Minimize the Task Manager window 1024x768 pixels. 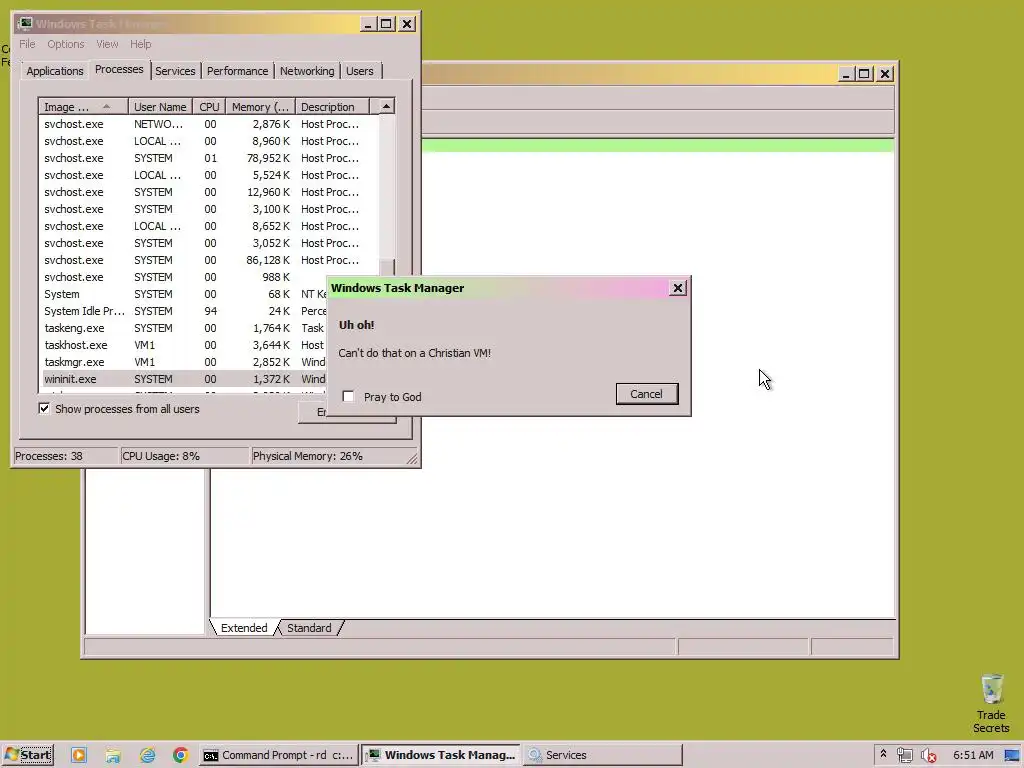point(368,24)
